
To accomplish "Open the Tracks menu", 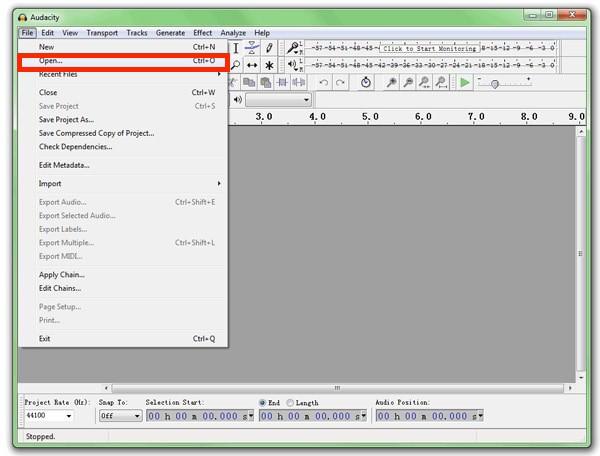I will (x=137, y=33).
